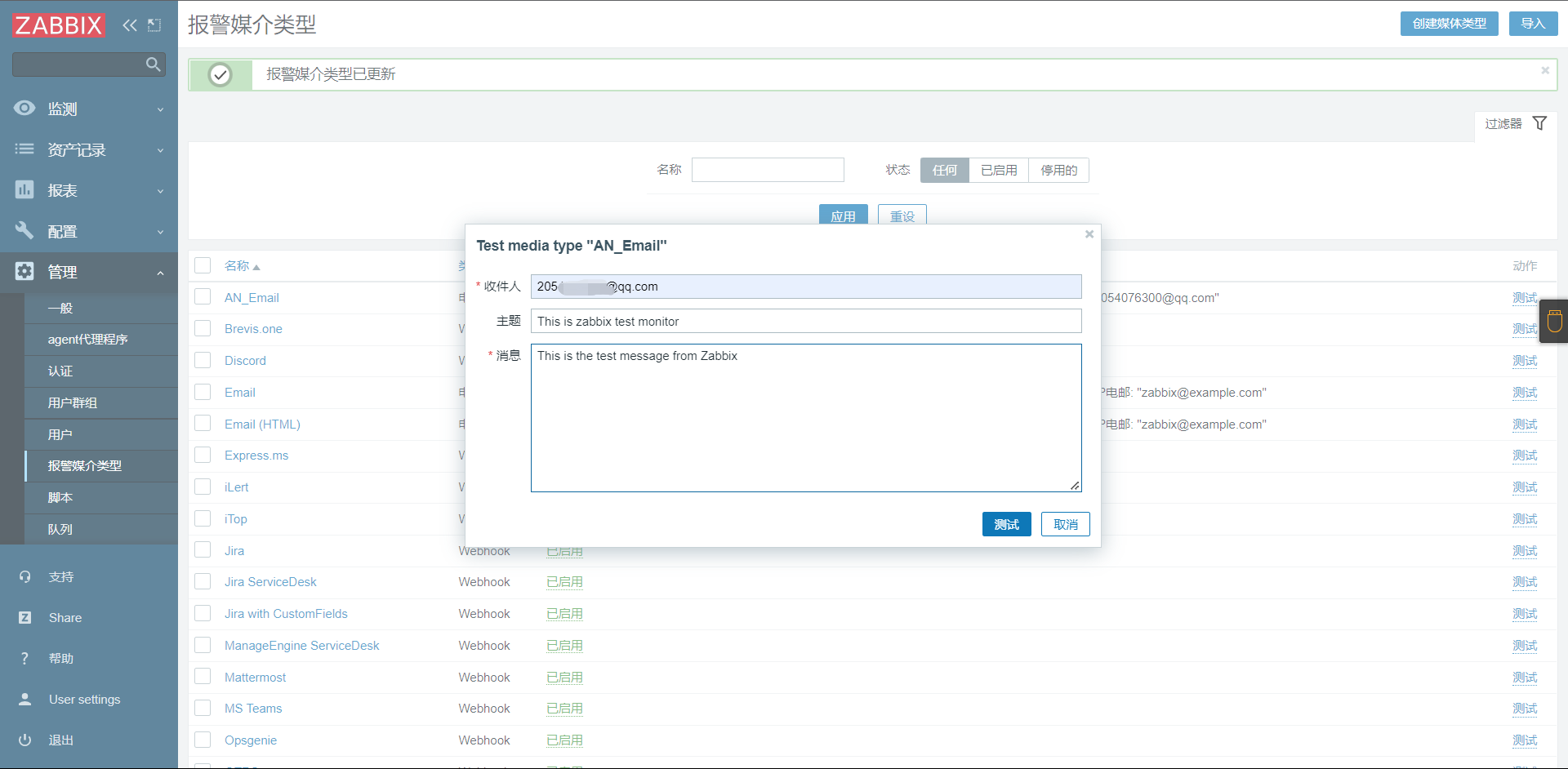The height and width of the screenshot is (769, 1568).
Task: Expand the 监测 menu chevron
Action: point(160,109)
